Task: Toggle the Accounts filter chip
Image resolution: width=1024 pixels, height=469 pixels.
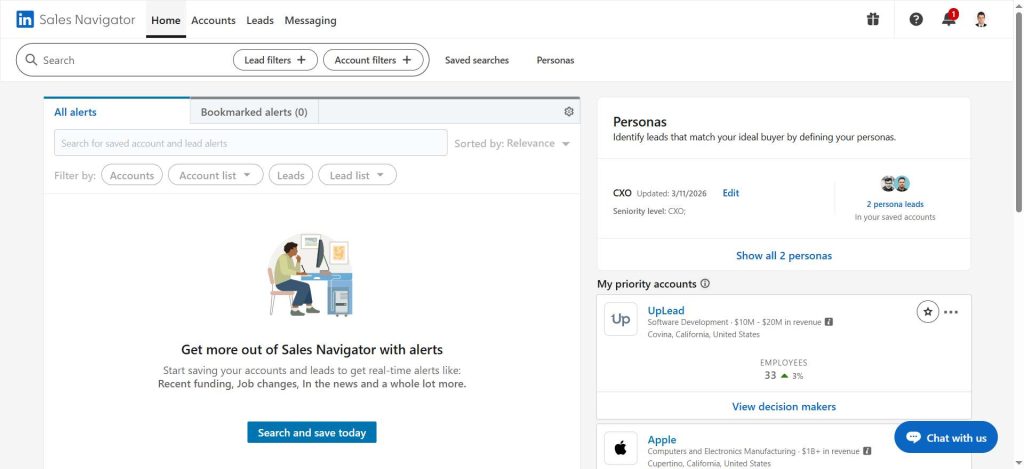Action: [x=132, y=175]
